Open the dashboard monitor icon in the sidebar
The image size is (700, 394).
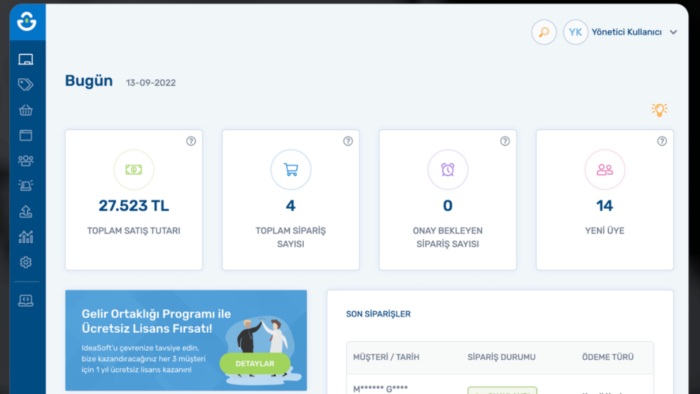[26, 59]
